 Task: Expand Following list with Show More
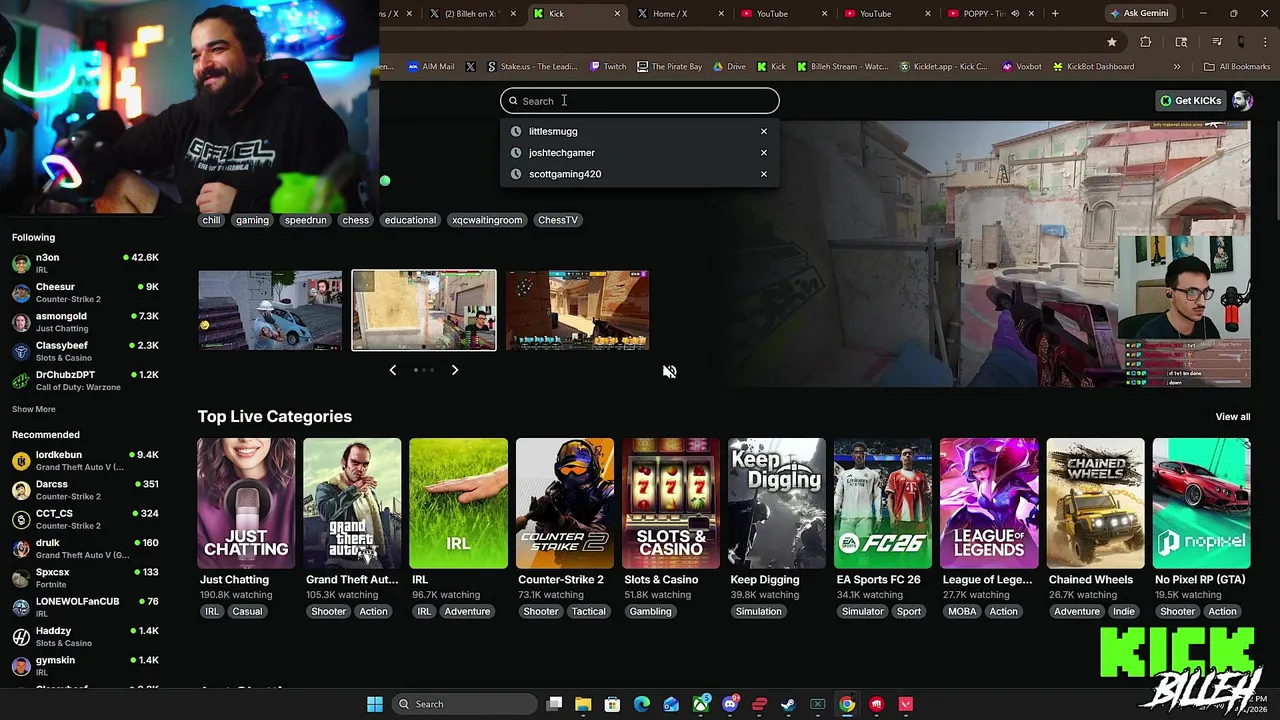click(x=34, y=409)
